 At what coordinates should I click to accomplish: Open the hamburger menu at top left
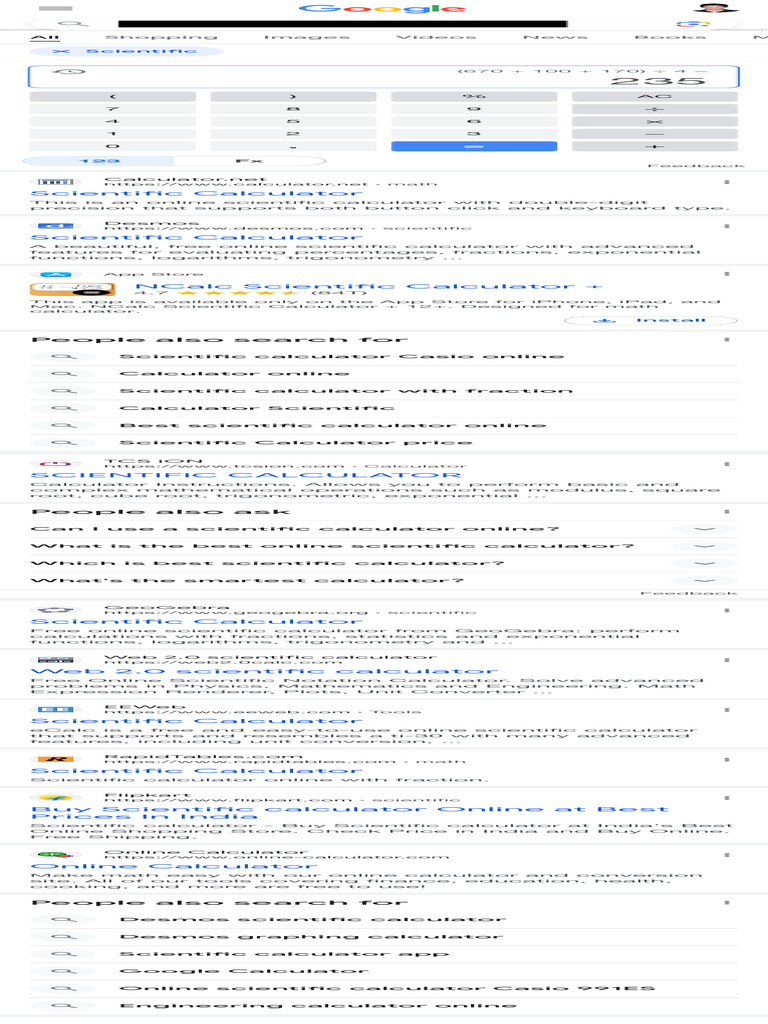[x=56, y=8]
